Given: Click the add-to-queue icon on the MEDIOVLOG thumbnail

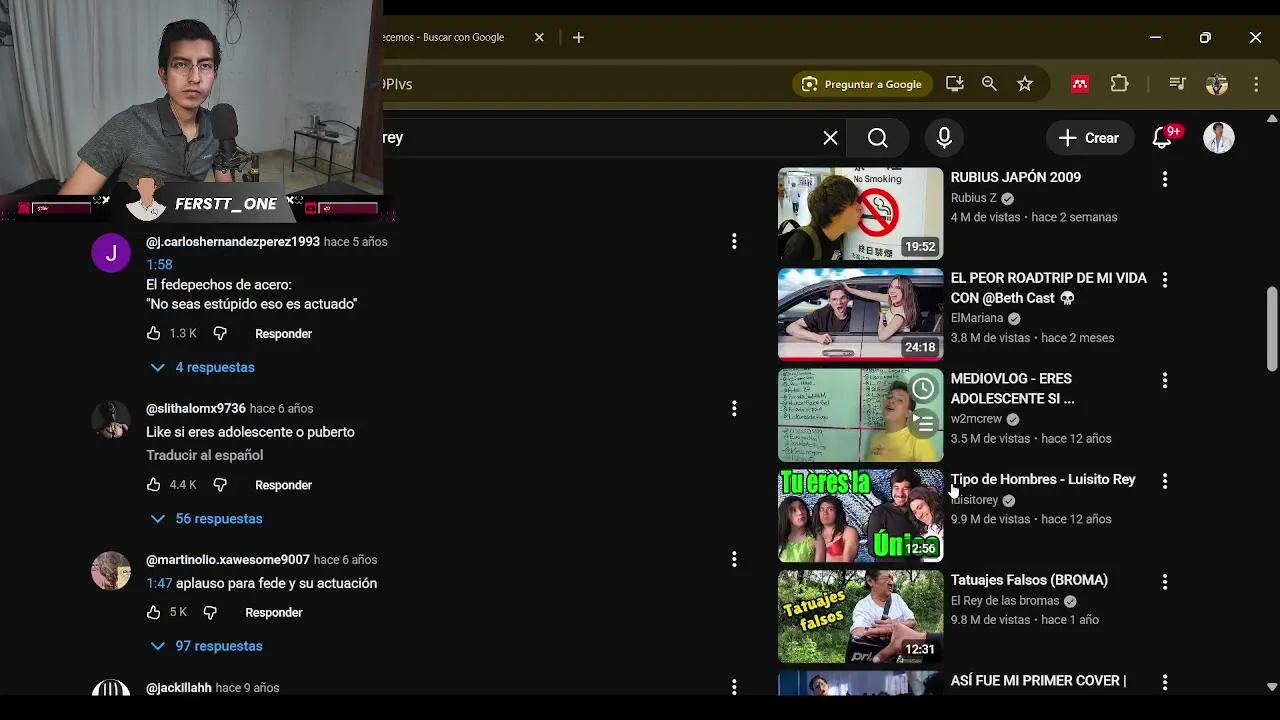Looking at the screenshot, I should (x=923, y=425).
